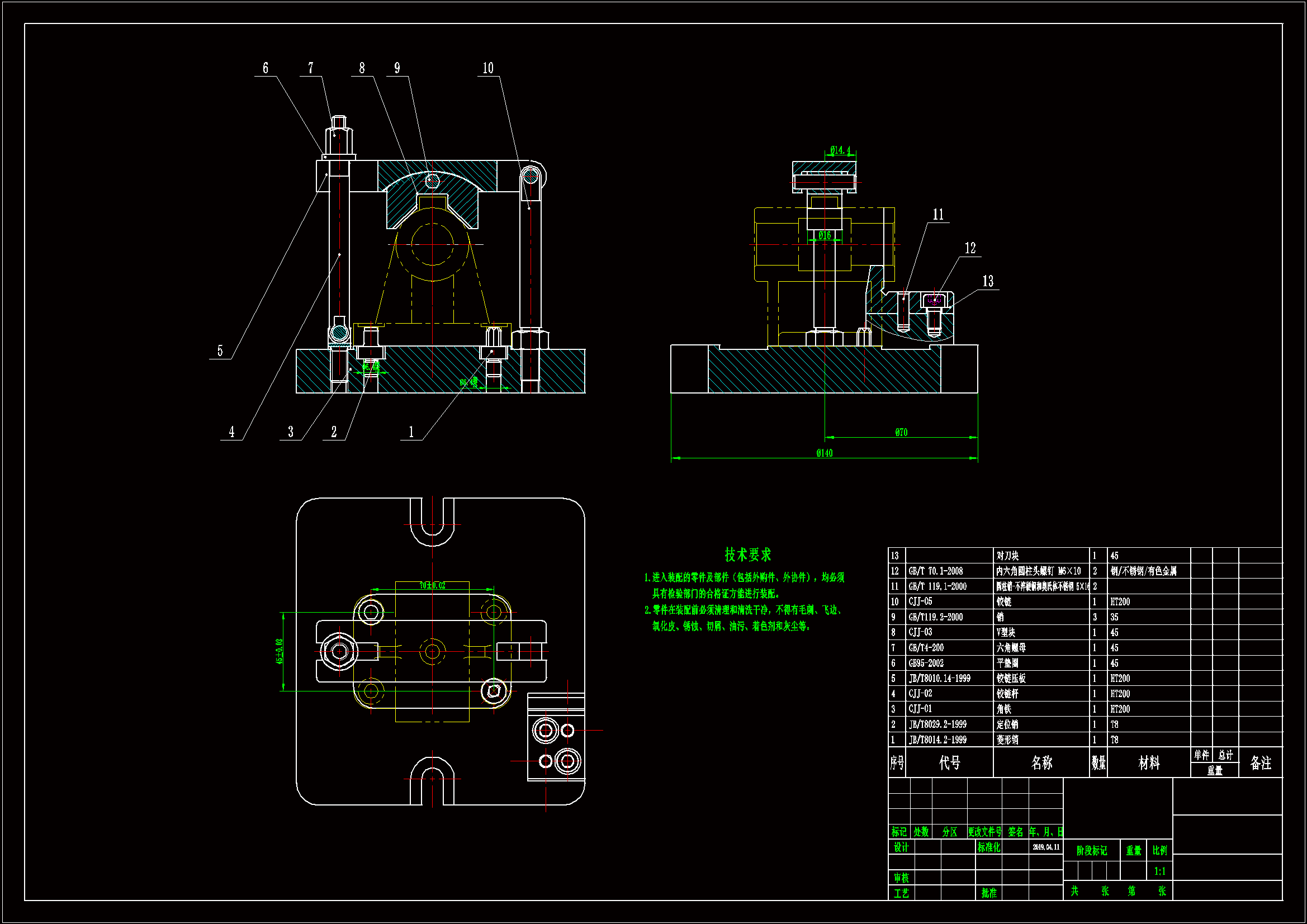Screen dimensions: 1307x924
Task: Select the 1:1 scale value in title block
Action: tap(1159, 871)
